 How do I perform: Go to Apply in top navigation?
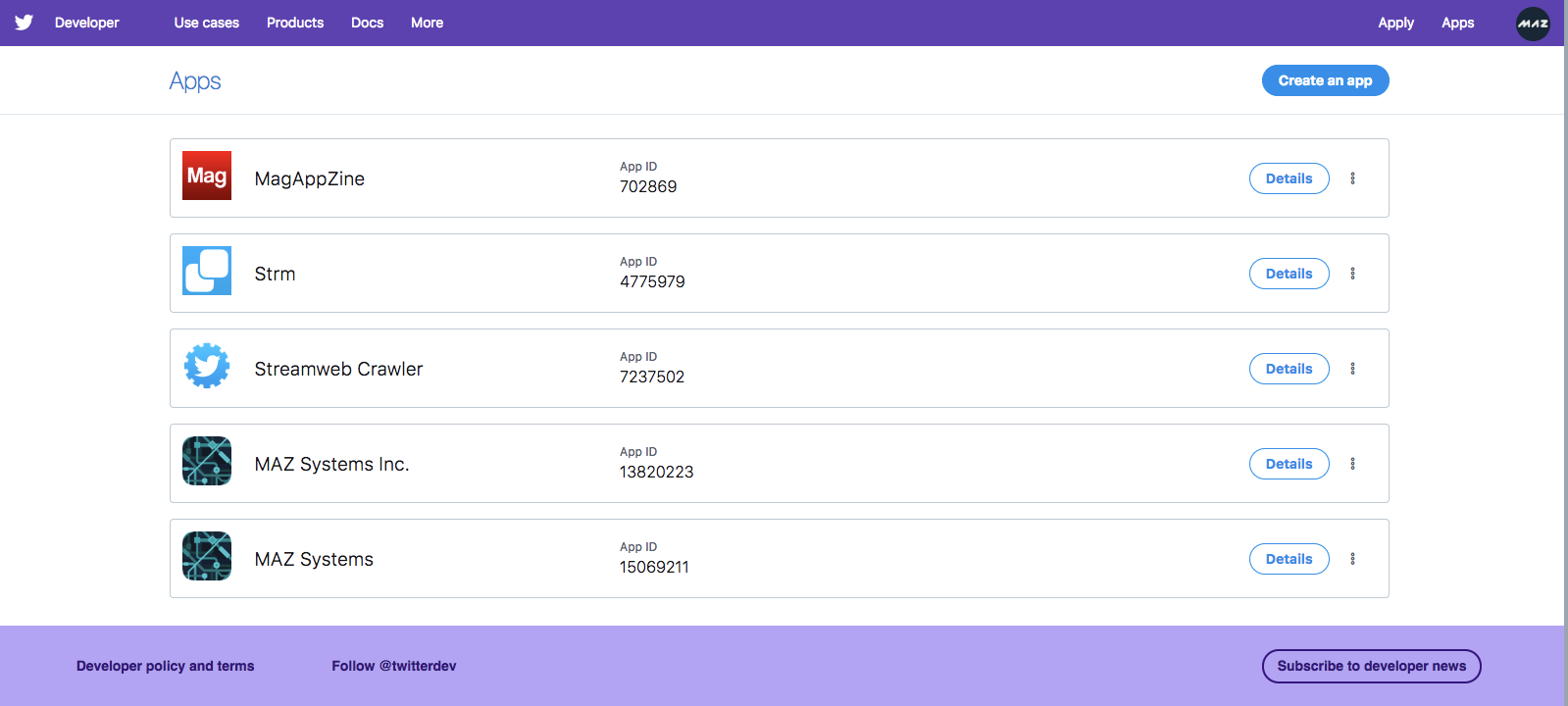1395,23
